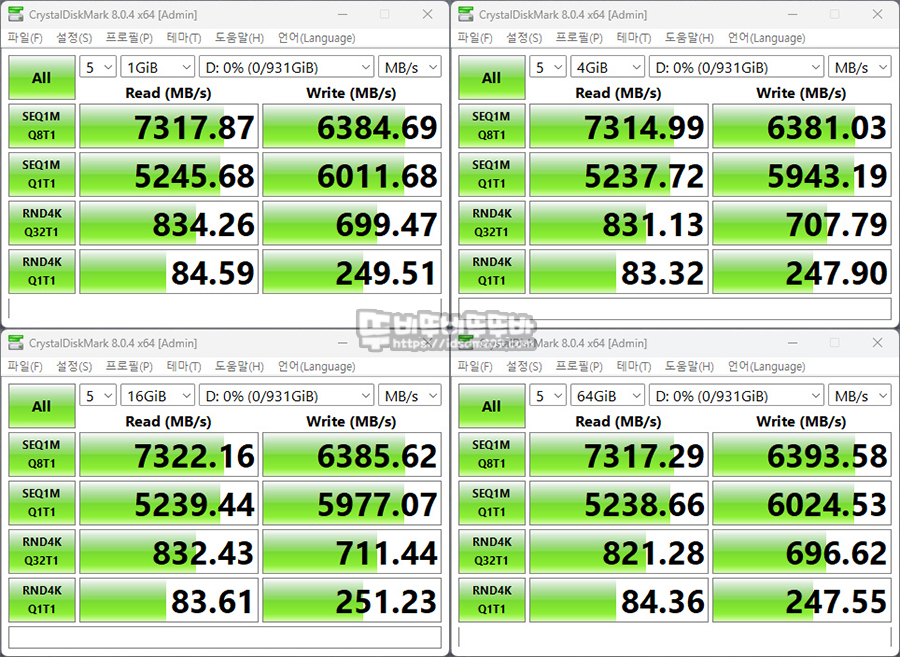Open the 16GiB test size dropdown
This screenshot has height=657, width=900.
pos(157,396)
